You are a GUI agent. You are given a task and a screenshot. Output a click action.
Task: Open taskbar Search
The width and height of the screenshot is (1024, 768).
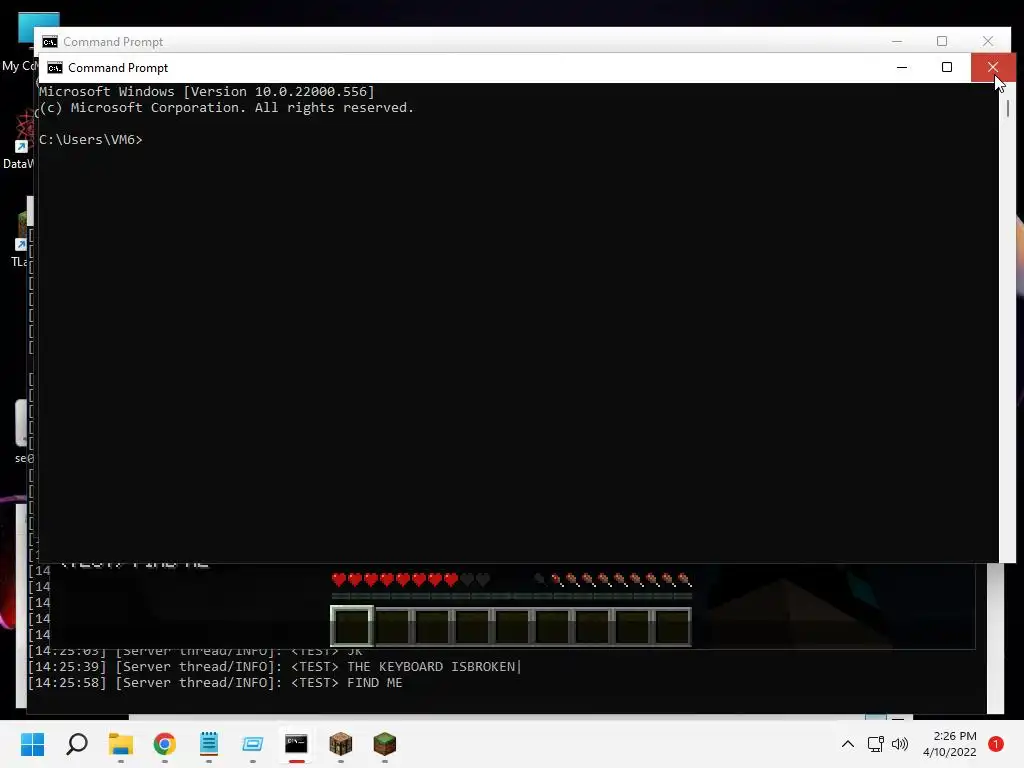(x=76, y=744)
